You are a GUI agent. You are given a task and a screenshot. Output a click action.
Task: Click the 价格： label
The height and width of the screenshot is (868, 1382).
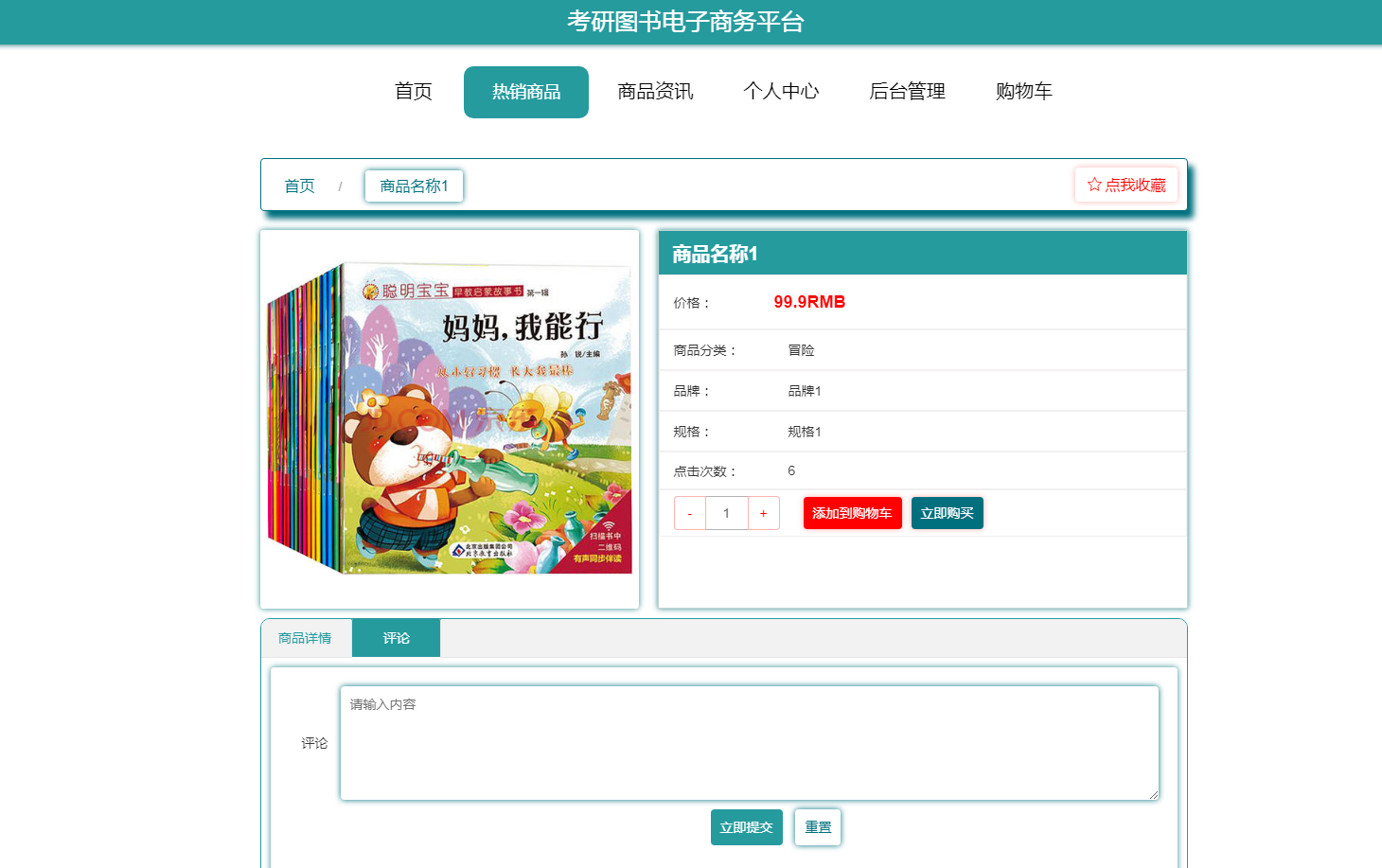(692, 303)
